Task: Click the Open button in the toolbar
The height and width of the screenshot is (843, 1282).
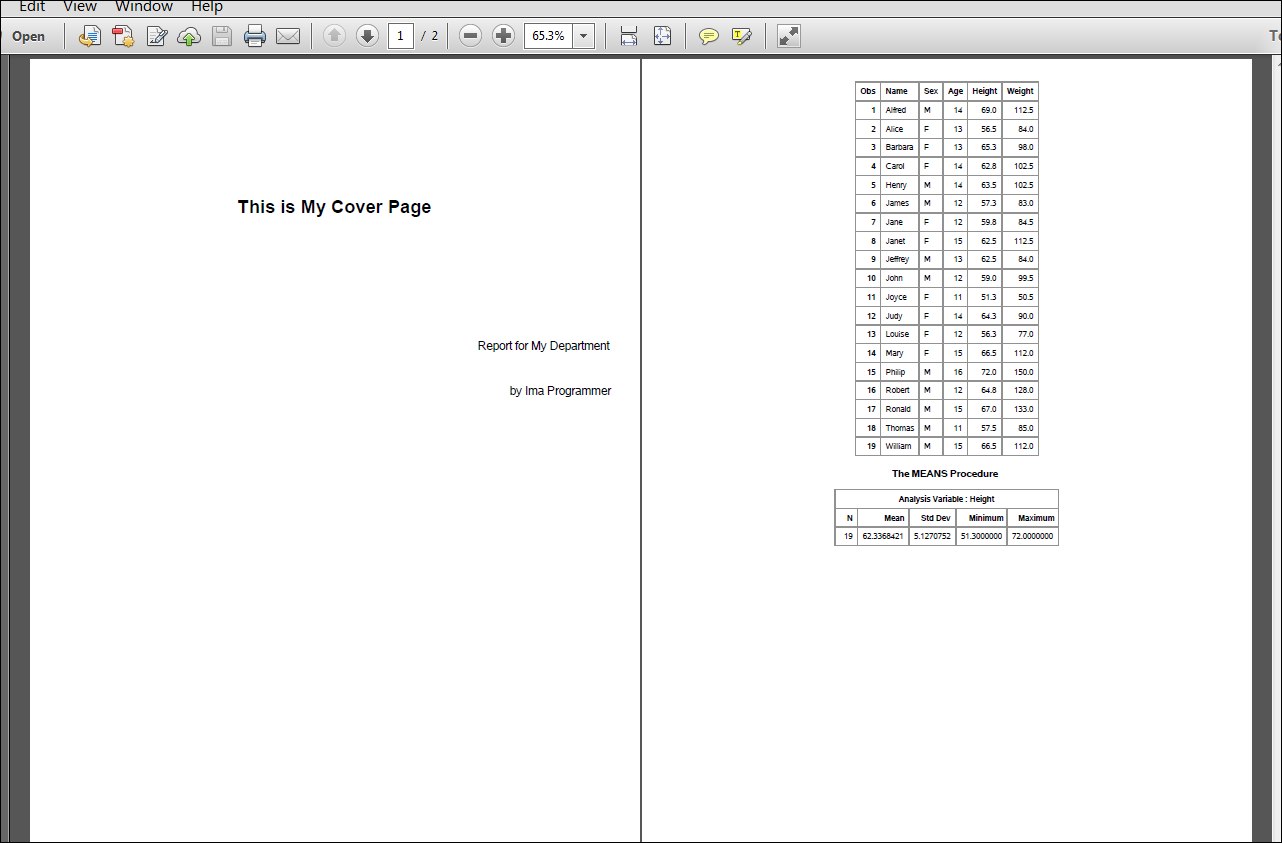Action: click(x=28, y=36)
